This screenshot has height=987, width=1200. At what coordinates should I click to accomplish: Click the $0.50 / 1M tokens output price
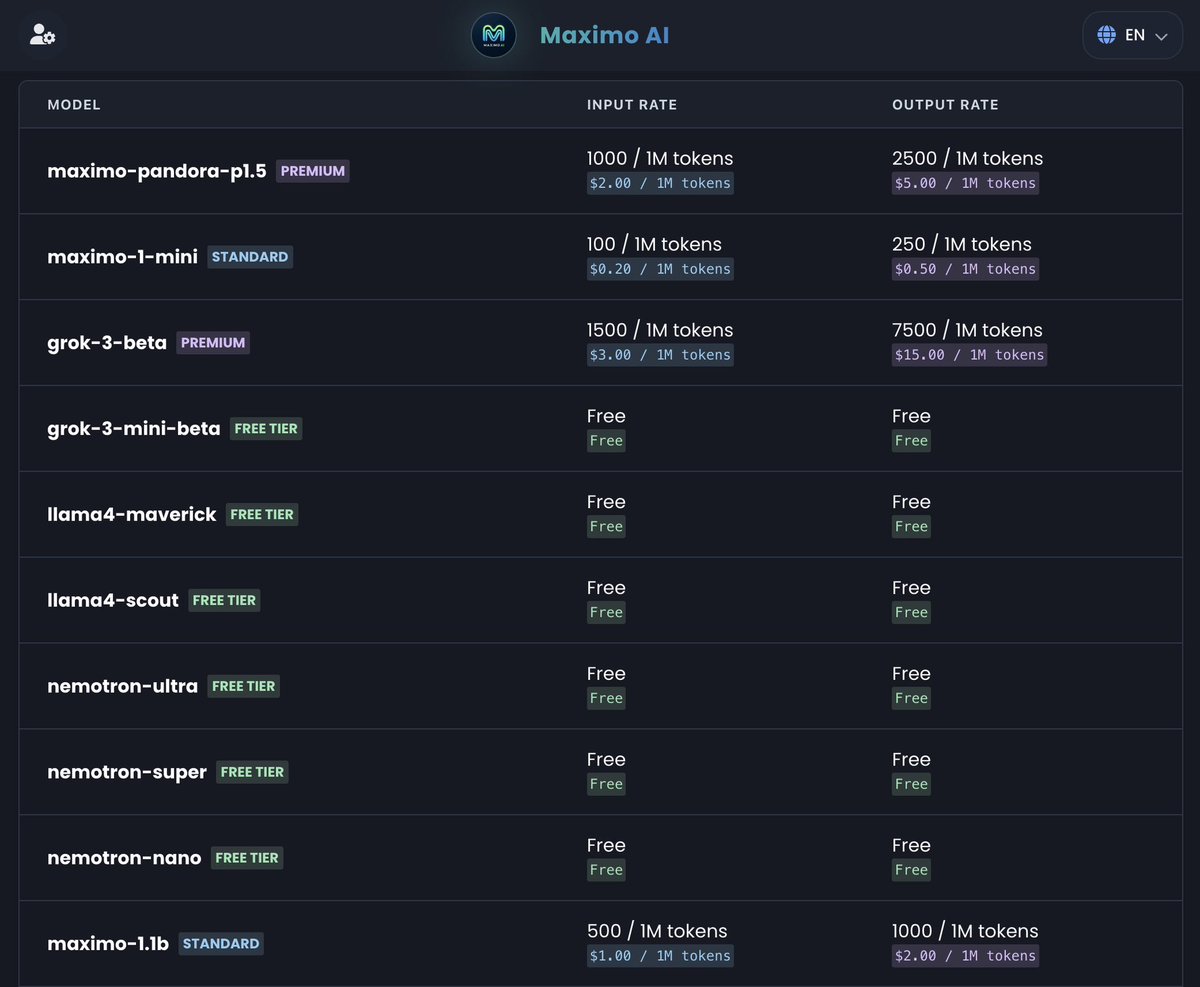pos(965,269)
